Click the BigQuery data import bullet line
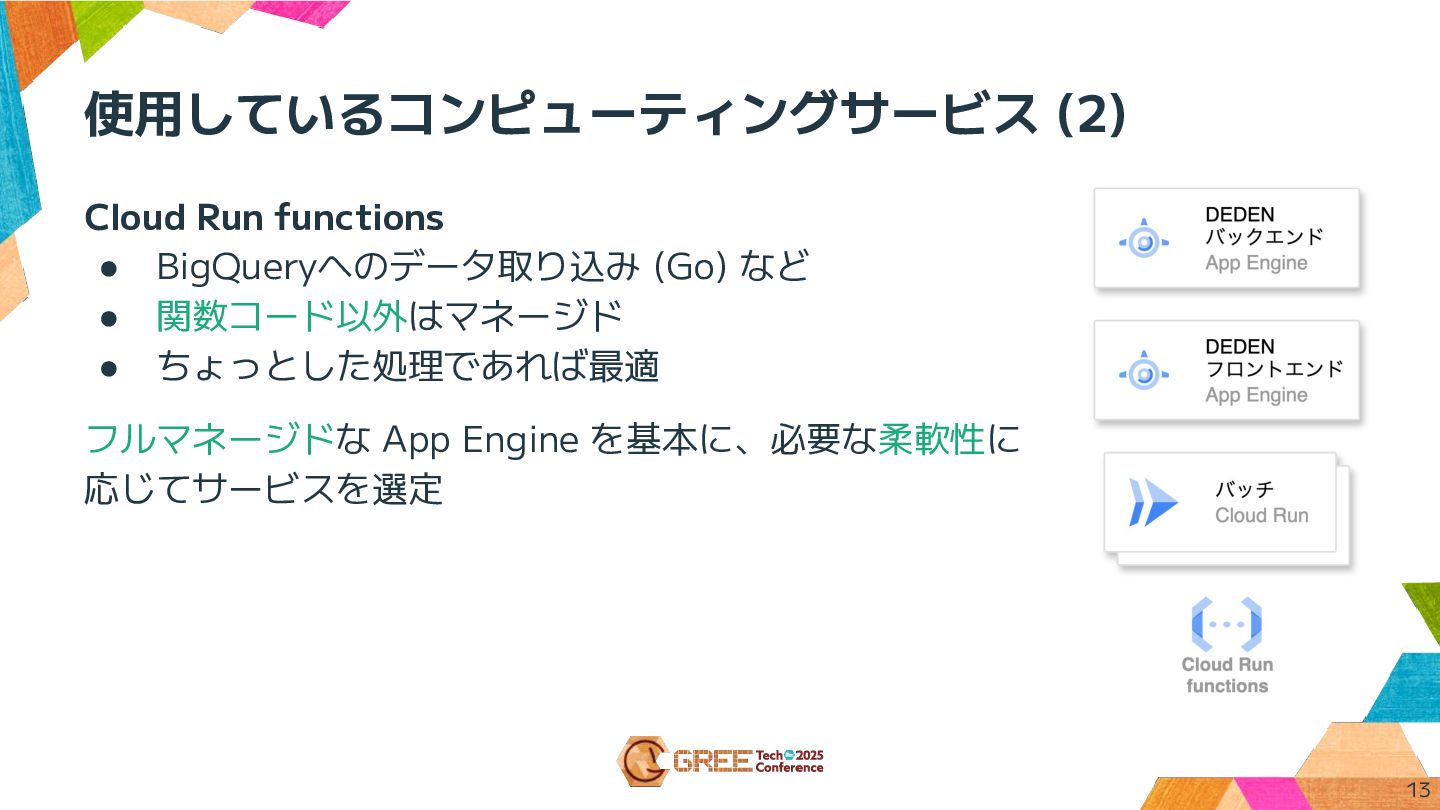This screenshot has height=810, width=1440. pyautogui.click(x=481, y=267)
